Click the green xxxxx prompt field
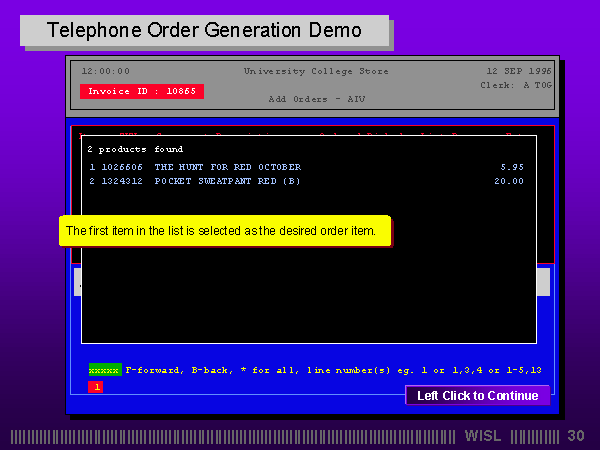Viewport: 600px width, 450px height. pyautogui.click(x=104, y=369)
